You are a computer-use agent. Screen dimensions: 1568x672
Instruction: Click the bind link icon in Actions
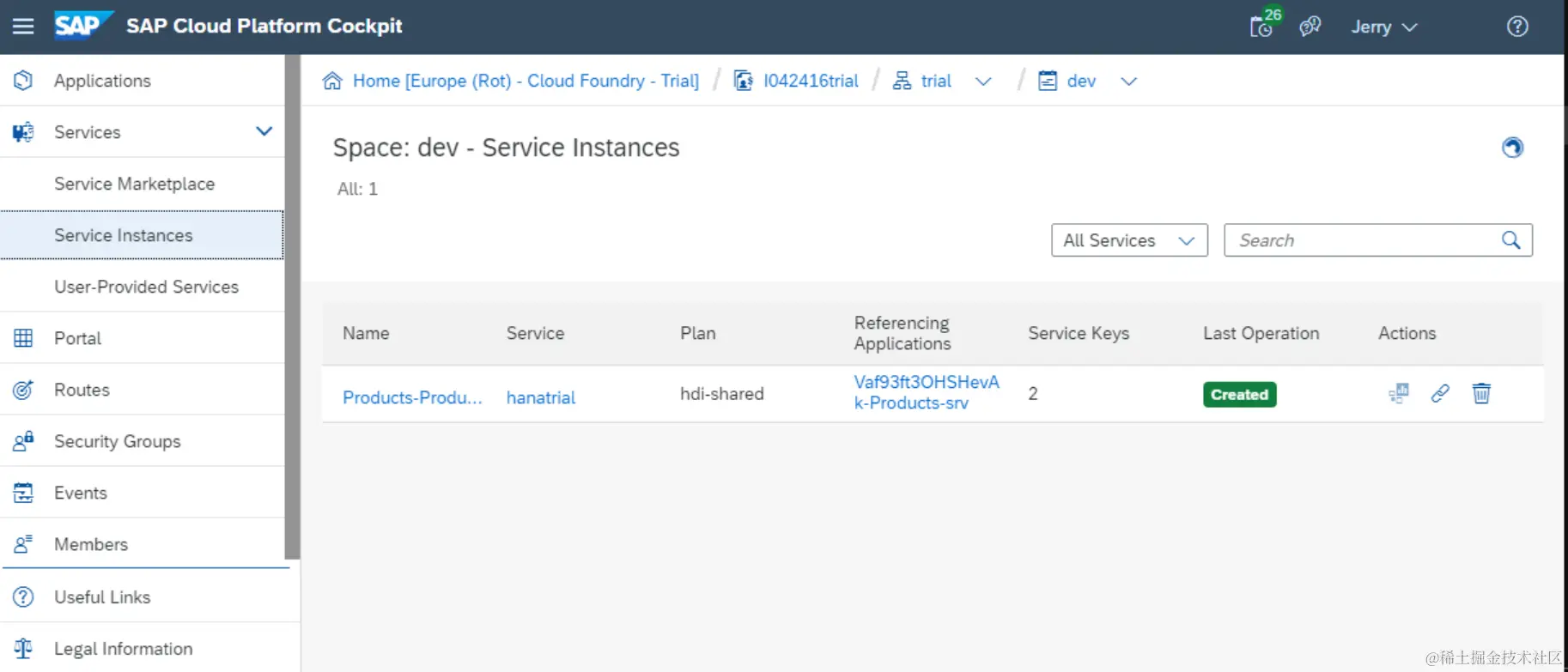coord(1440,393)
